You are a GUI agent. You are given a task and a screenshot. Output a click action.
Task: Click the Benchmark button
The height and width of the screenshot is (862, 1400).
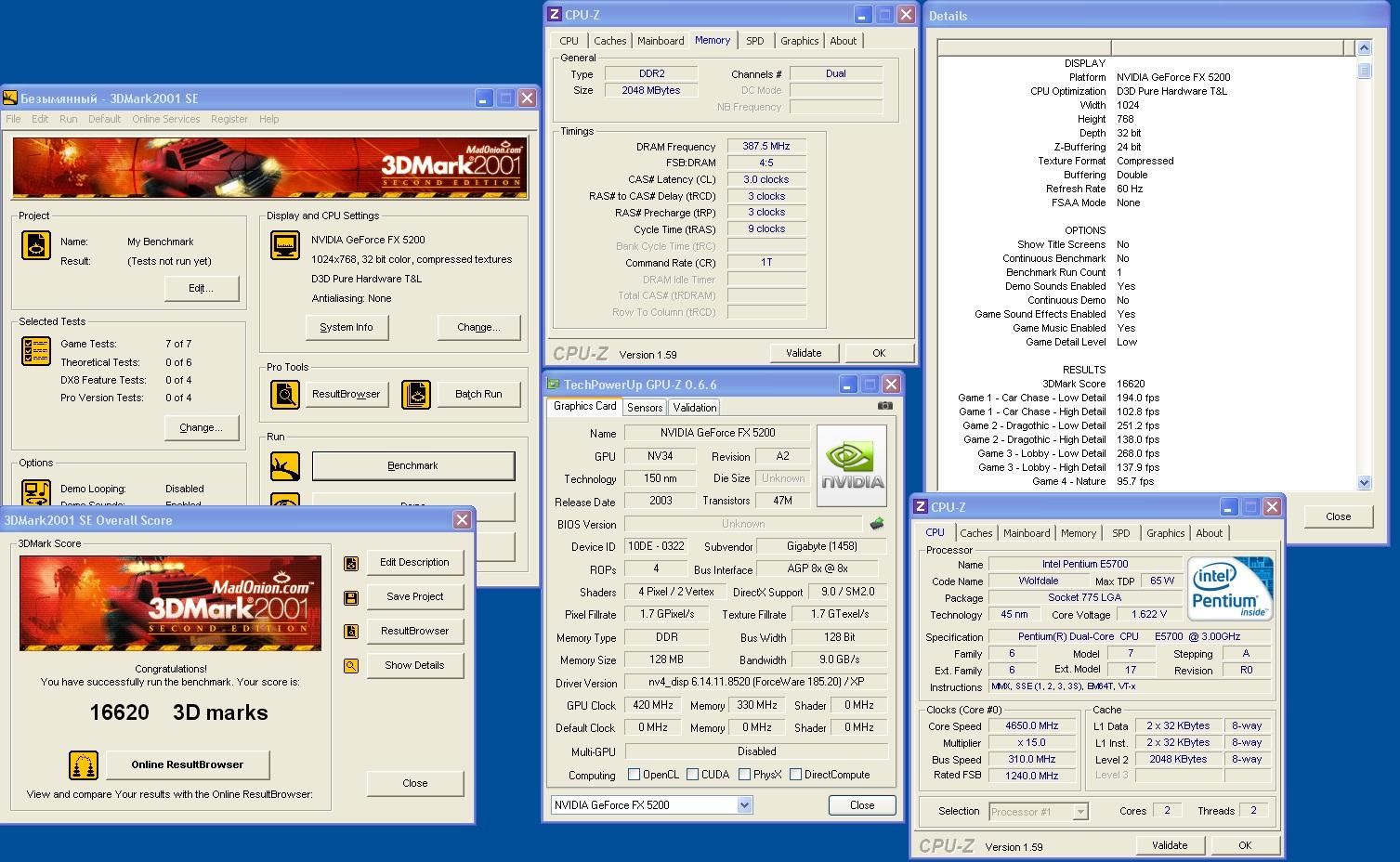click(412, 466)
